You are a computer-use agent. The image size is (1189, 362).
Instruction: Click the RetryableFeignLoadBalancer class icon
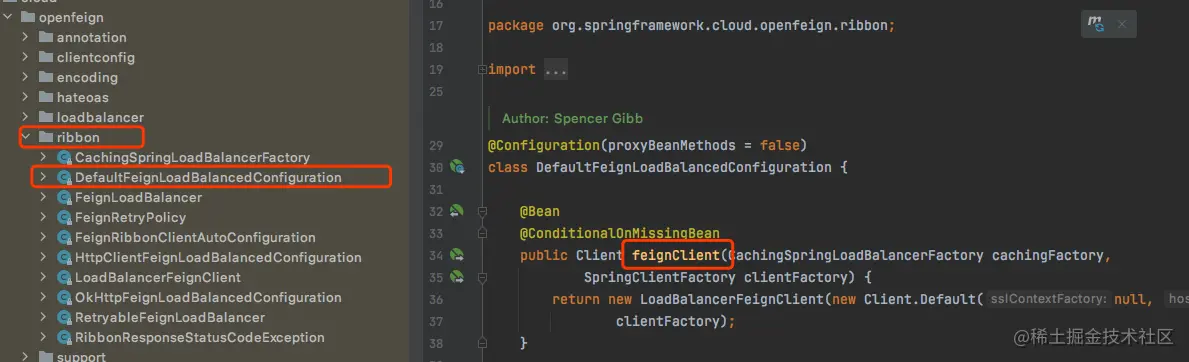tap(64, 317)
